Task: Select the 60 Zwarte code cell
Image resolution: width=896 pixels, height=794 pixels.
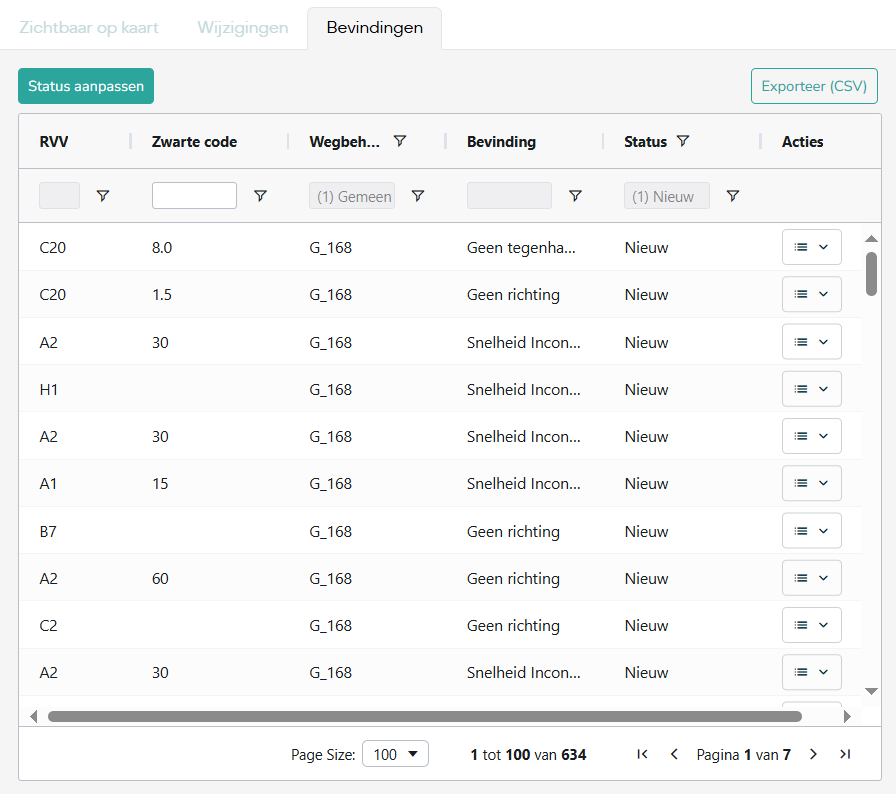Action: point(160,579)
